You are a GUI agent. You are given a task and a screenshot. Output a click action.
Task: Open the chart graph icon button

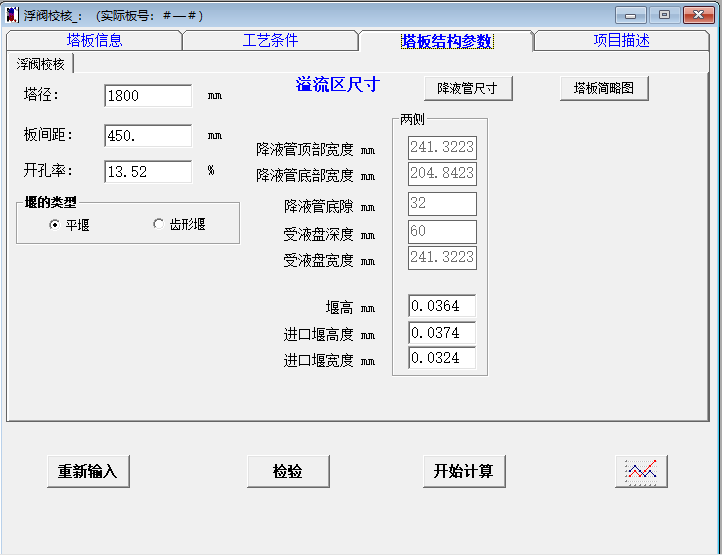(x=641, y=471)
